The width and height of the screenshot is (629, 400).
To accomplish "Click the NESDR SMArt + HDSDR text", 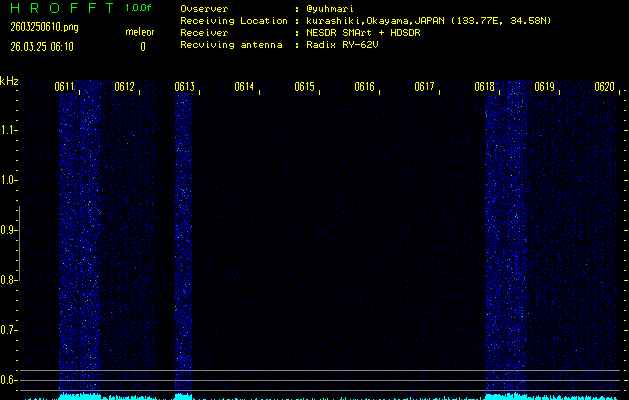I will coord(363,33).
